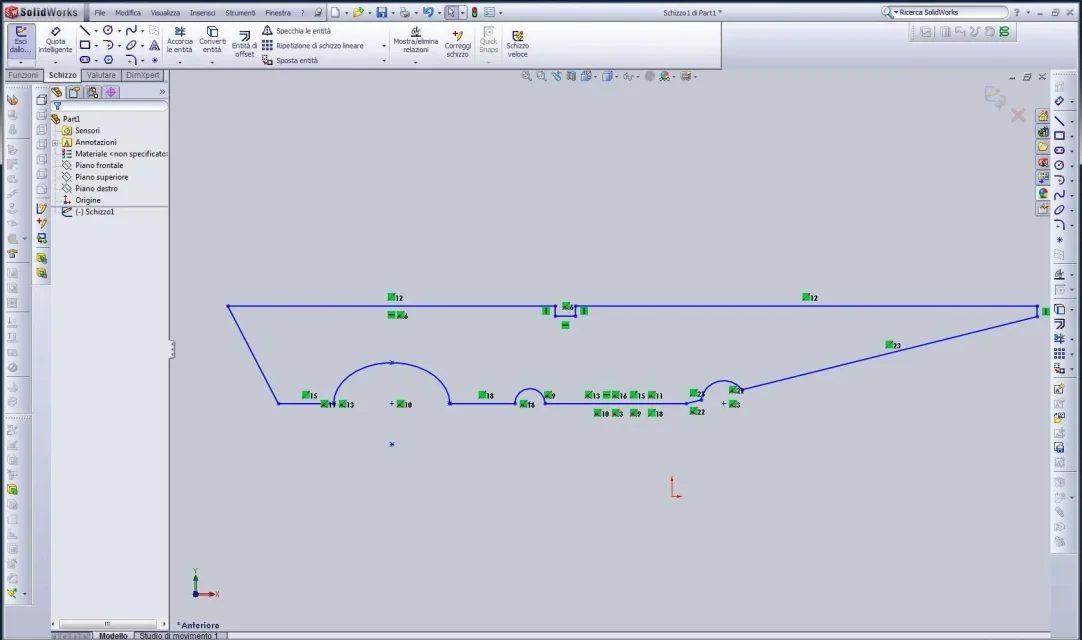The image size is (1082, 640).
Task: Click Entità di offset tool
Action: [x=244, y=43]
